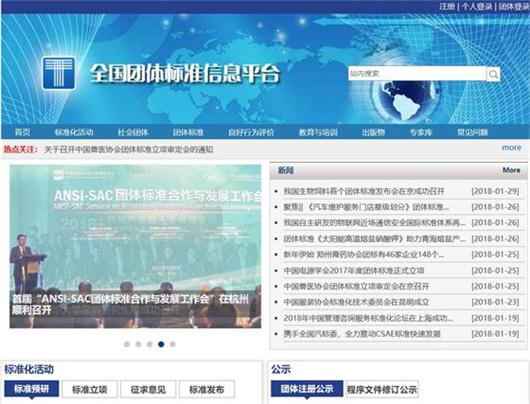Switch to 标准立项 tab

point(90,389)
